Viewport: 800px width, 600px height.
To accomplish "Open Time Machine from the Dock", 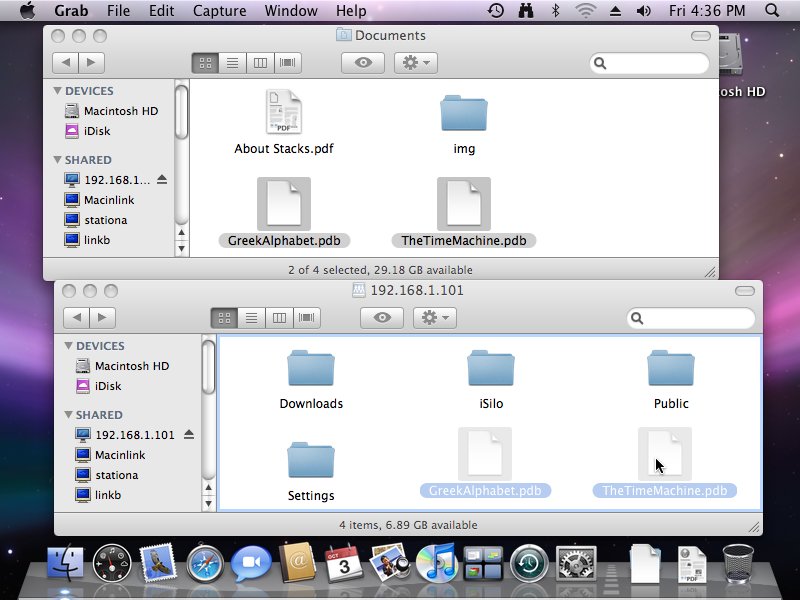I will [x=529, y=563].
